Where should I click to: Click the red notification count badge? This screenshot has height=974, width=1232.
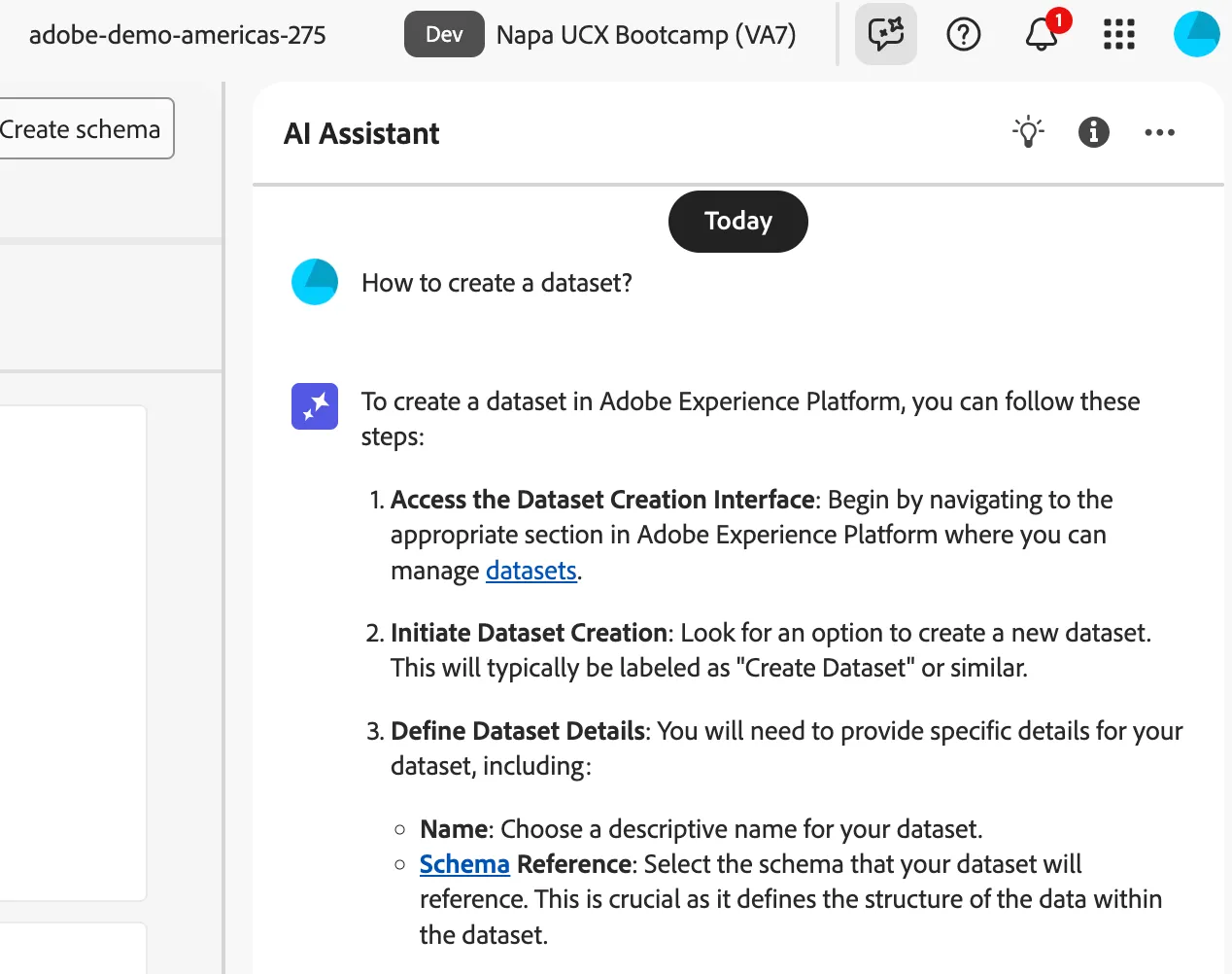(x=1058, y=20)
